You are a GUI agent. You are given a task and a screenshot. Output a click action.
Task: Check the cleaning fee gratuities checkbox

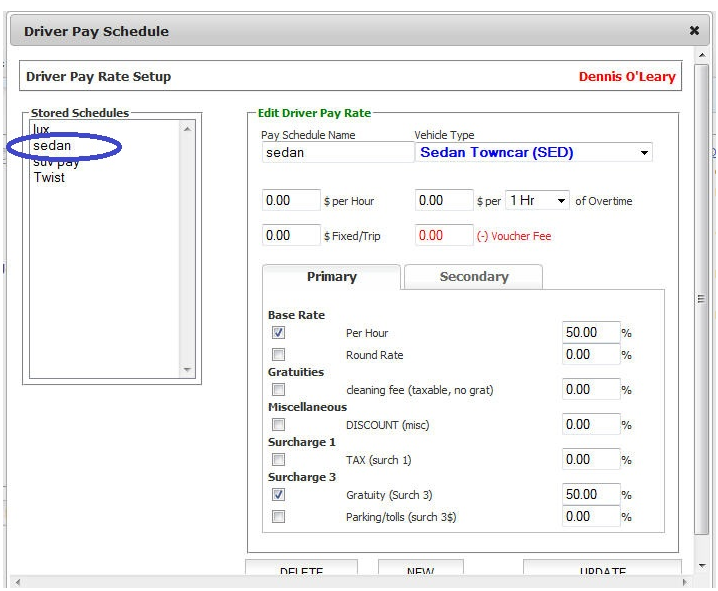click(279, 390)
